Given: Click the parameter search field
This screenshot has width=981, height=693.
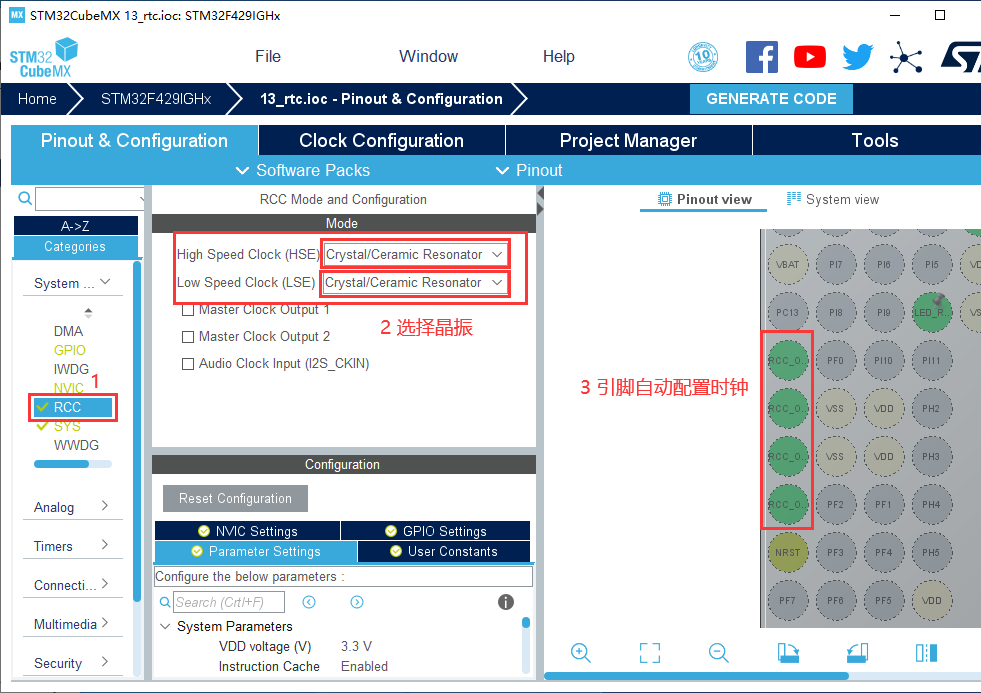Looking at the screenshot, I should 228,602.
